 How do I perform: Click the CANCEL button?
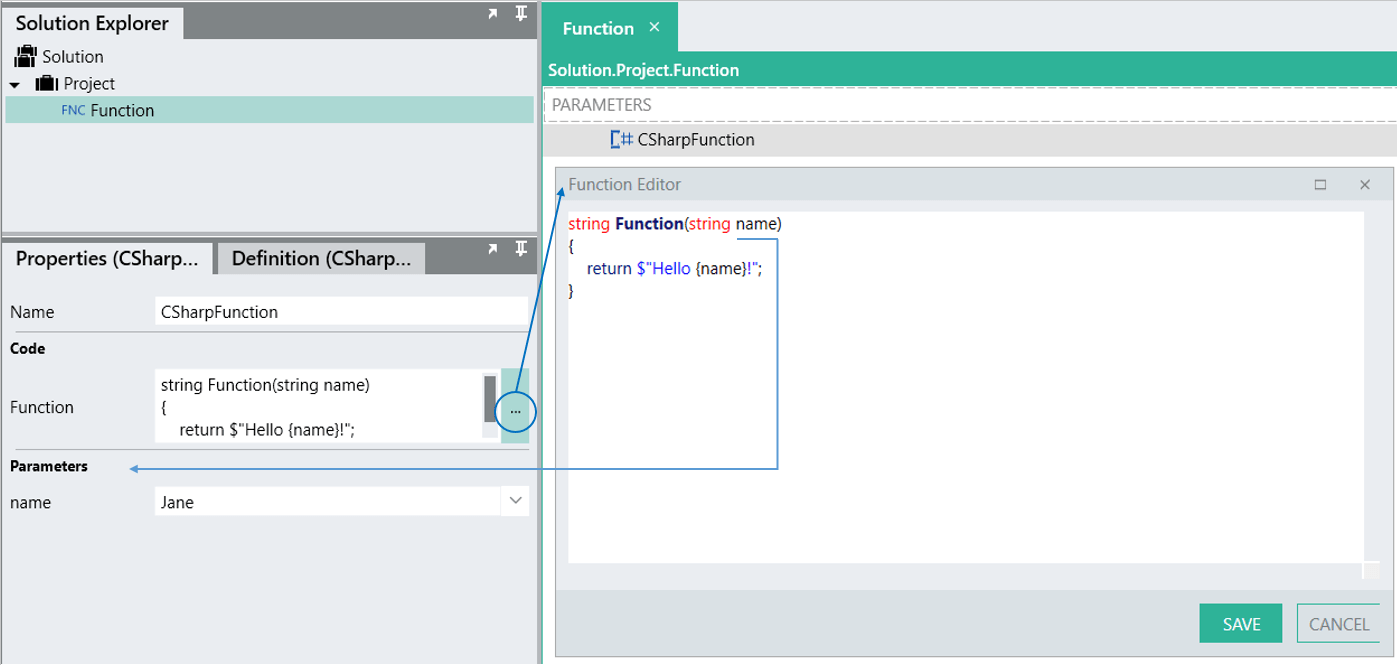pos(1339,624)
